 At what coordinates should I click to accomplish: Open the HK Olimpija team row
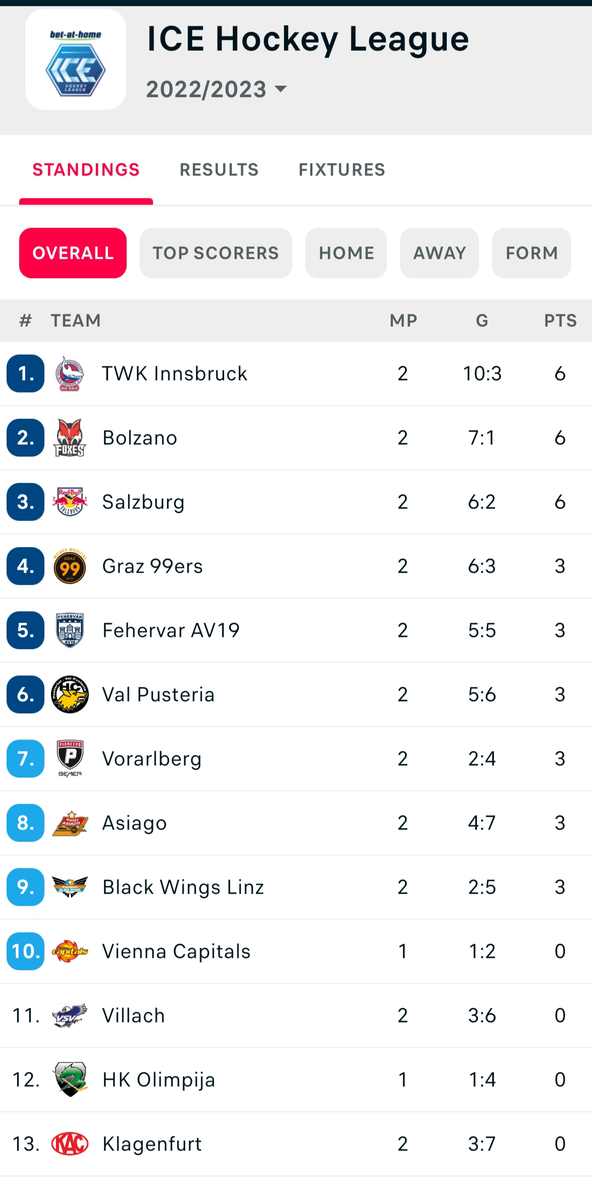[x=296, y=1079]
